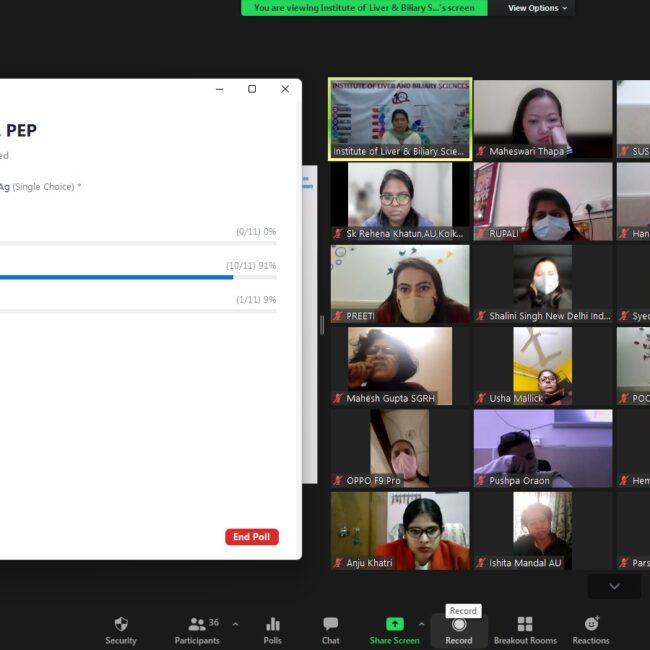
Task: Click the red End Poll button
Action: coord(252,537)
